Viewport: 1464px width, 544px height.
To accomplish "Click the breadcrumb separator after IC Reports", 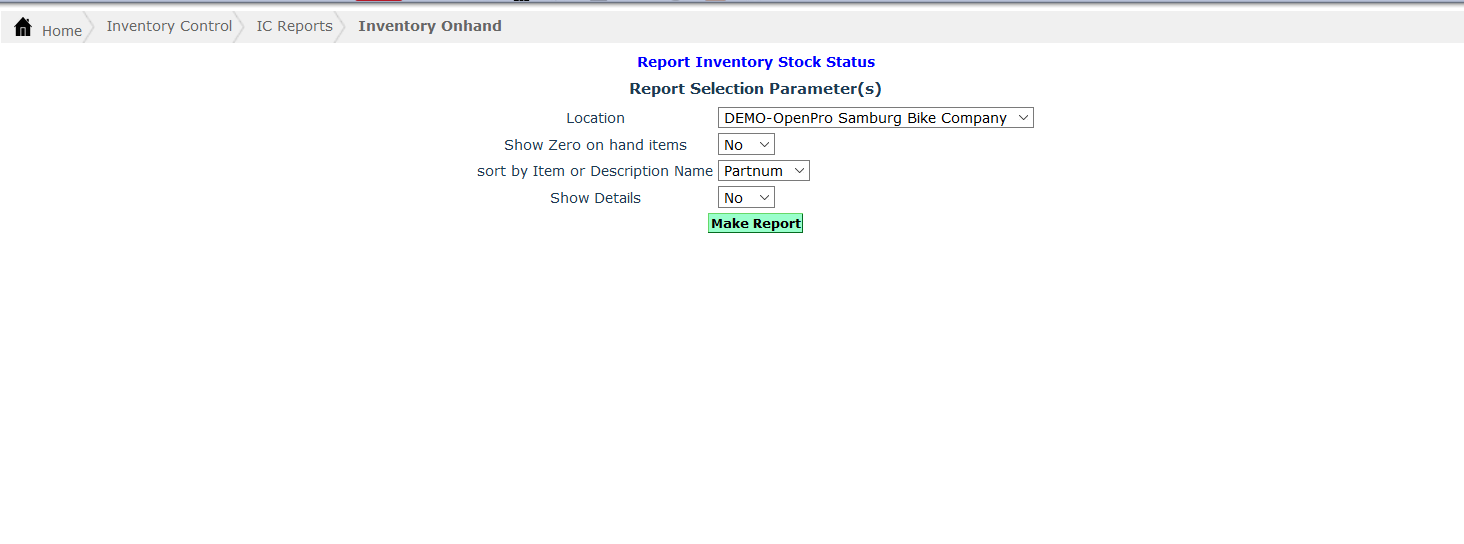I will (x=341, y=27).
